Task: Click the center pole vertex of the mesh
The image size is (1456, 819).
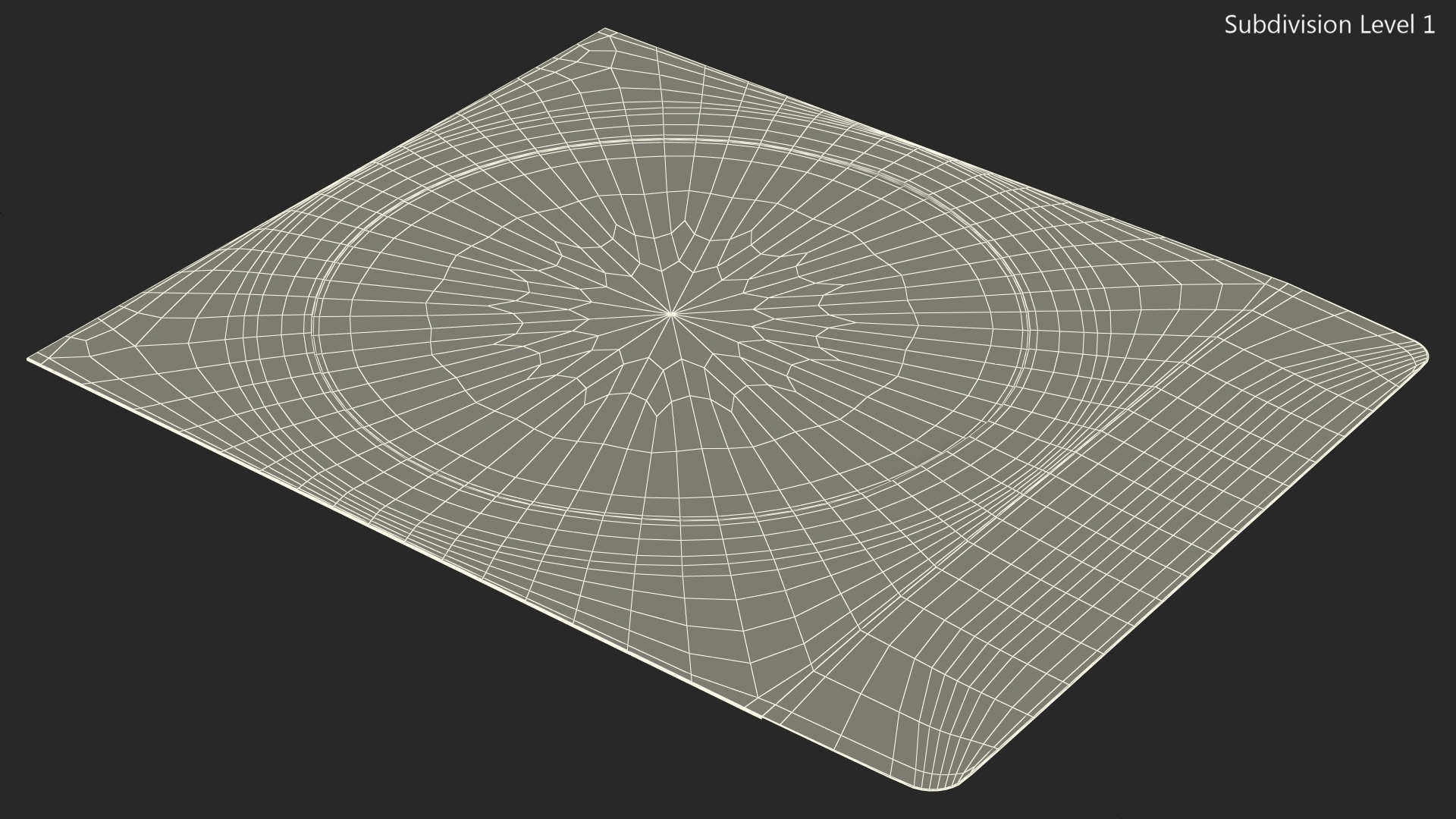Action: (671, 313)
